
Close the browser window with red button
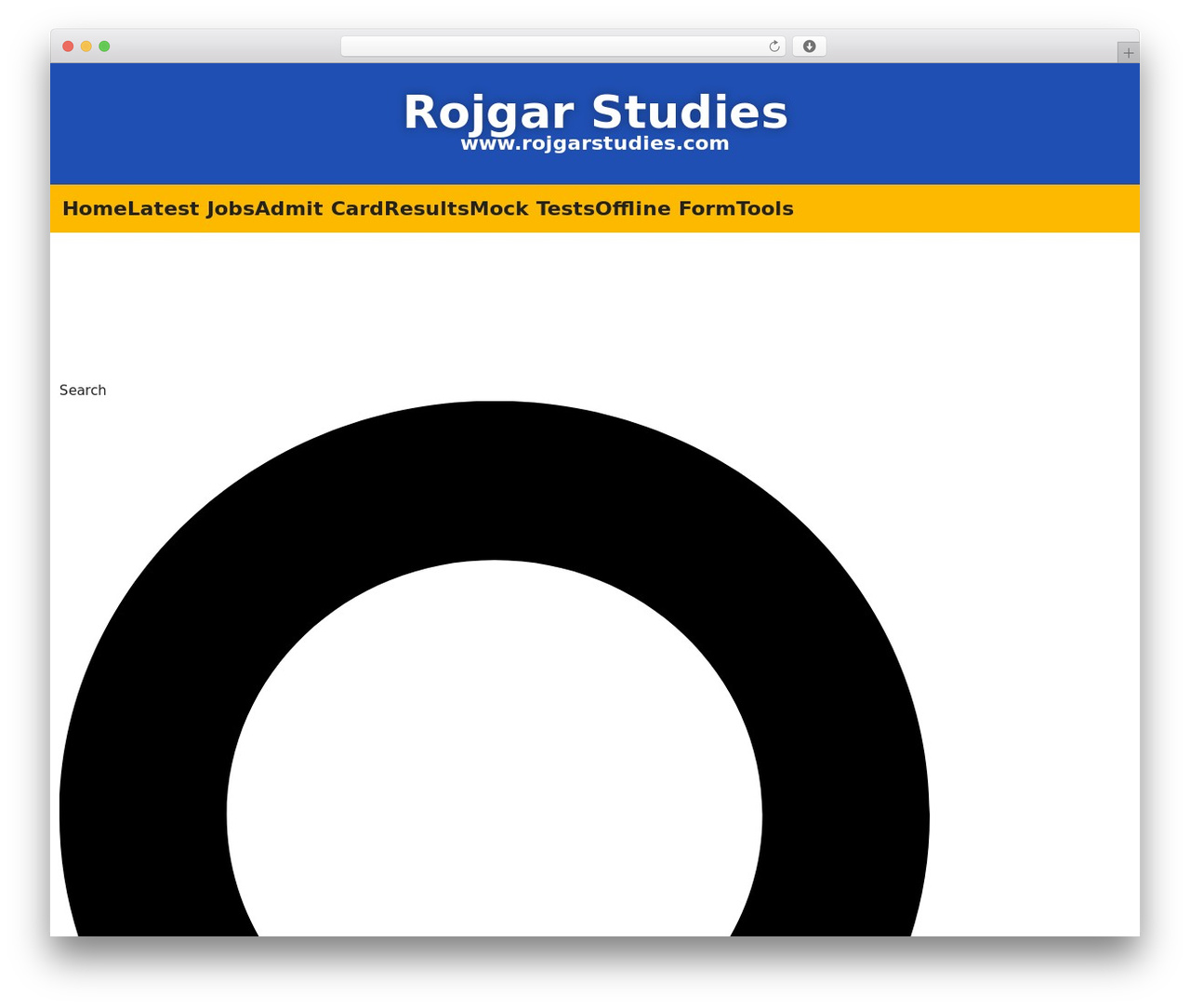68,46
